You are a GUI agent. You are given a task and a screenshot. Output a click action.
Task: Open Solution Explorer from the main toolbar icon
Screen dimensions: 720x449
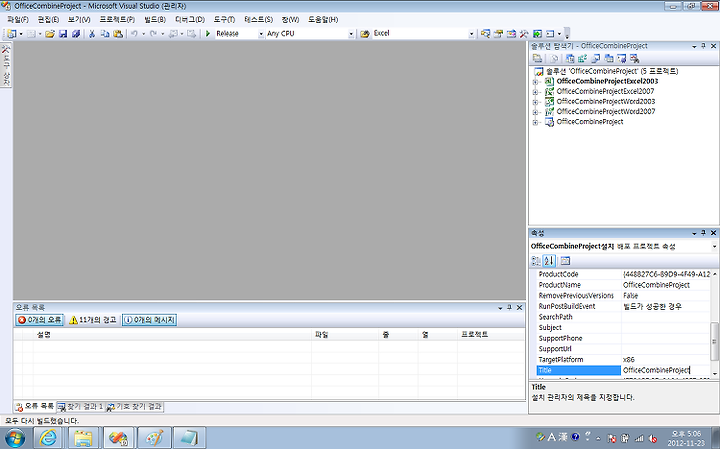(x=485, y=34)
